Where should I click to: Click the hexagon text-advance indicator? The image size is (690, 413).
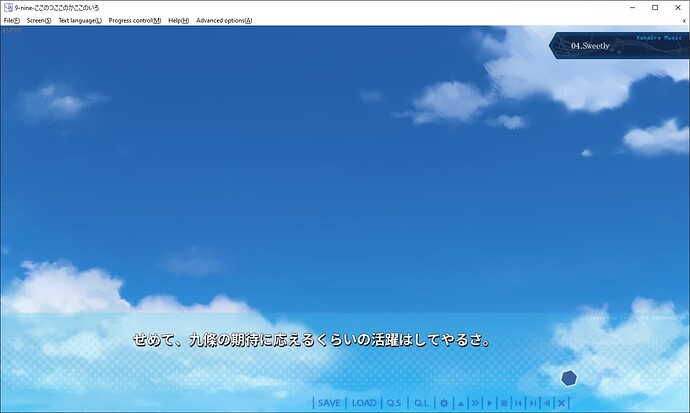tap(569, 378)
